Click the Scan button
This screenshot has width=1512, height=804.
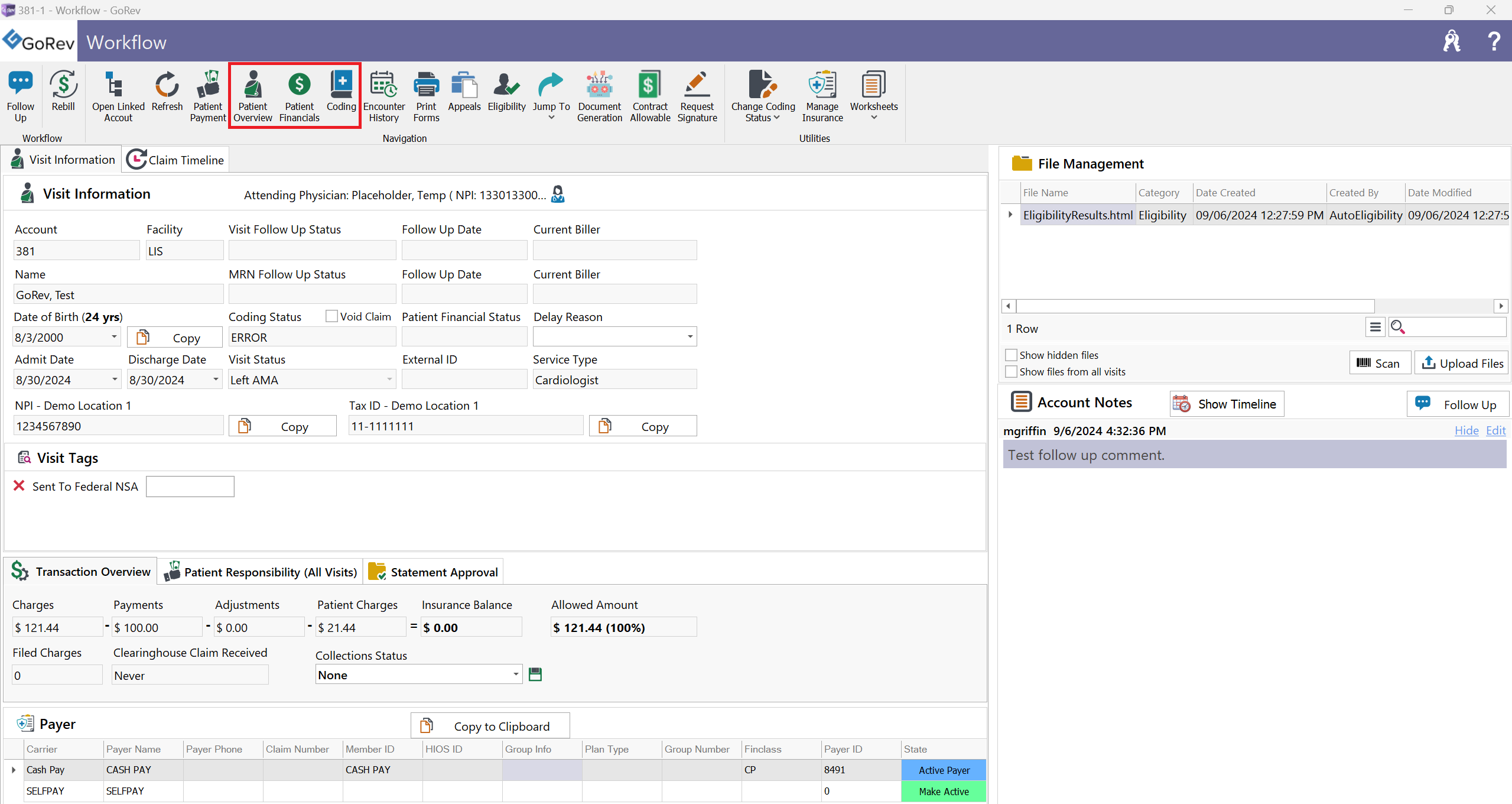coord(1380,363)
